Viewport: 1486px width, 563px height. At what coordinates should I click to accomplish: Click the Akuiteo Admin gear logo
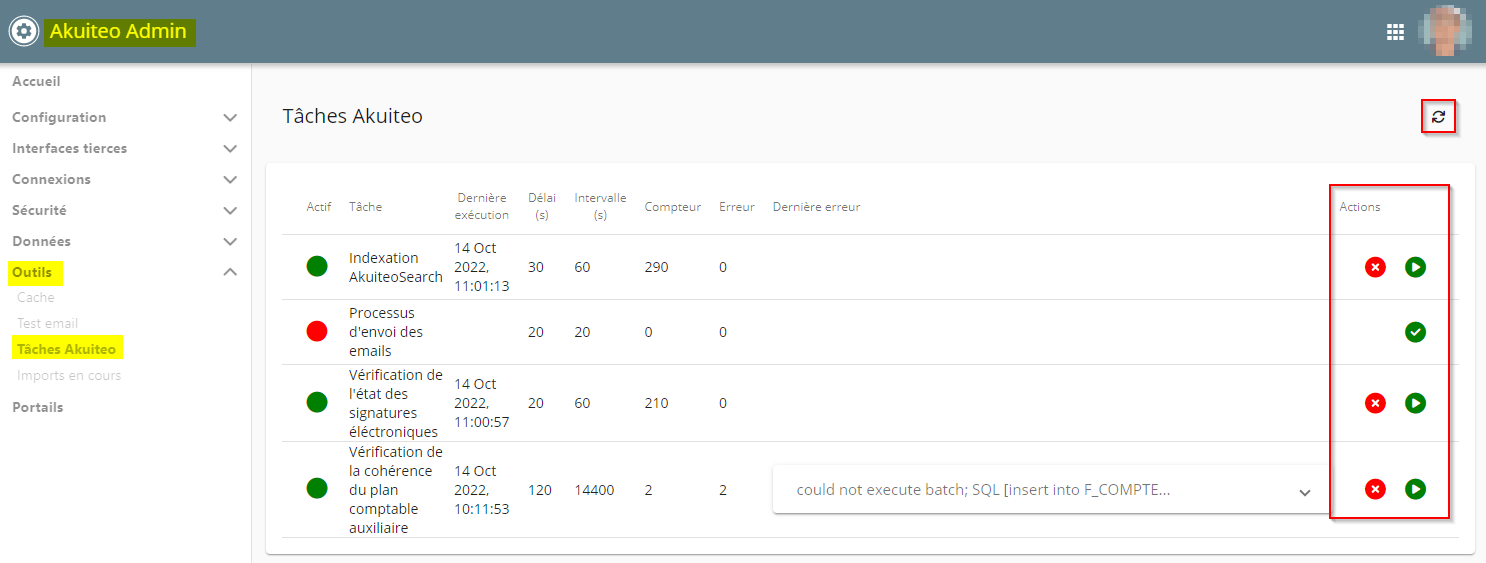click(23, 32)
